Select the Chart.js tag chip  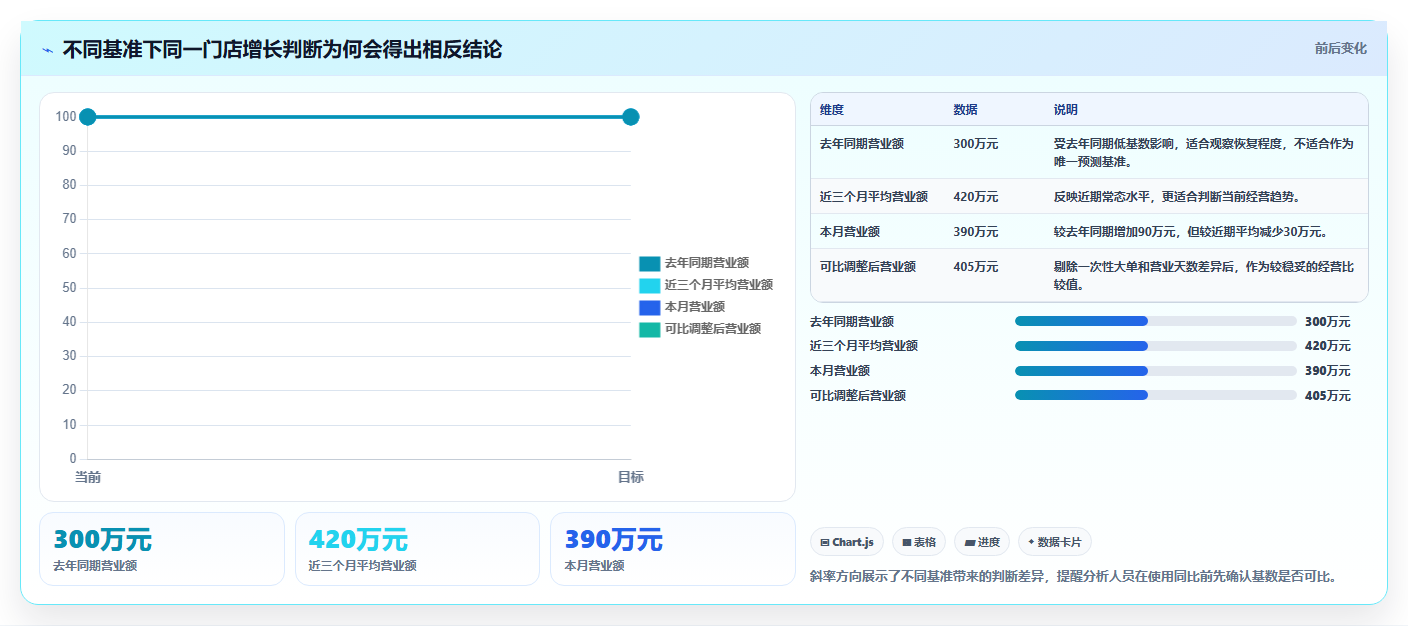click(x=847, y=542)
